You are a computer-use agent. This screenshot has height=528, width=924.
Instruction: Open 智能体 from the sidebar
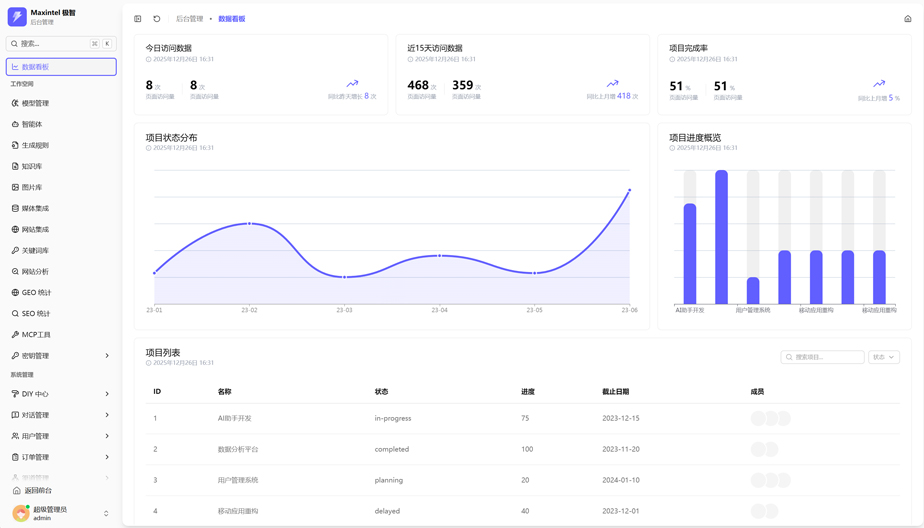(32, 124)
